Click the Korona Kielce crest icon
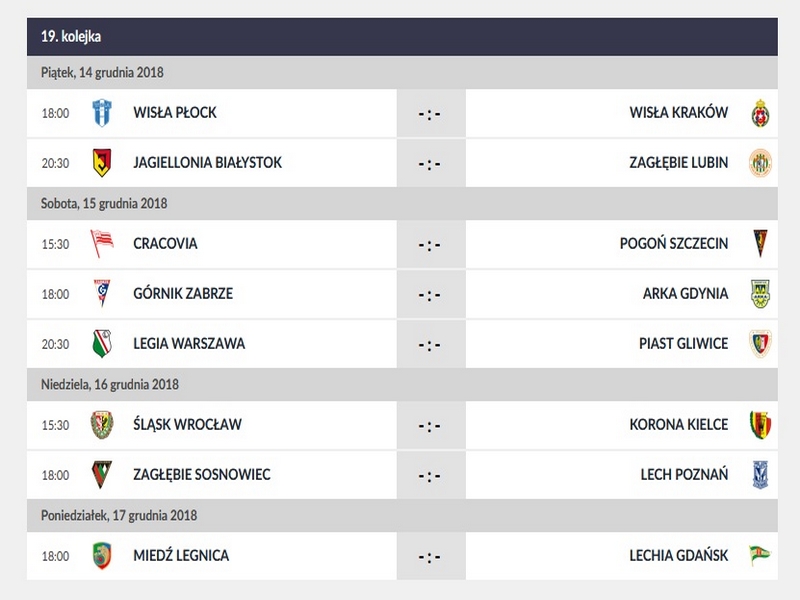The width and height of the screenshot is (800, 600). click(761, 424)
